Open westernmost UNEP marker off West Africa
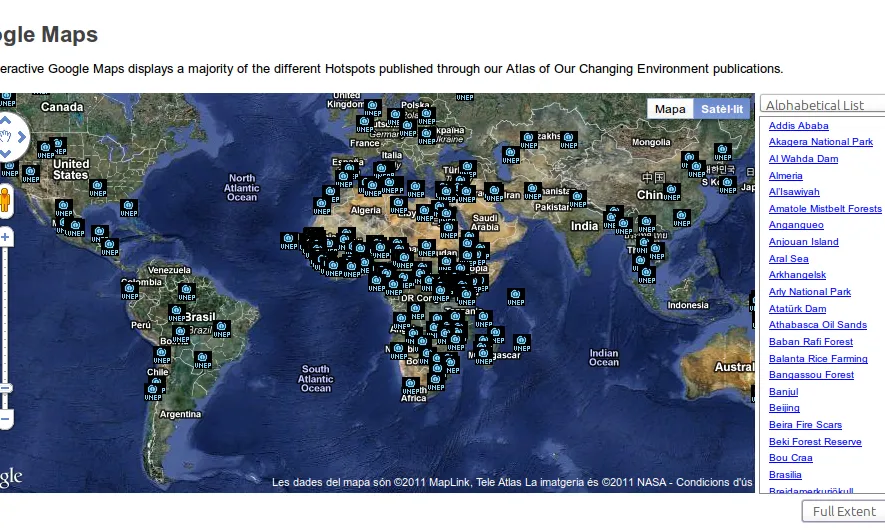885x531 pixels. (x=289, y=242)
